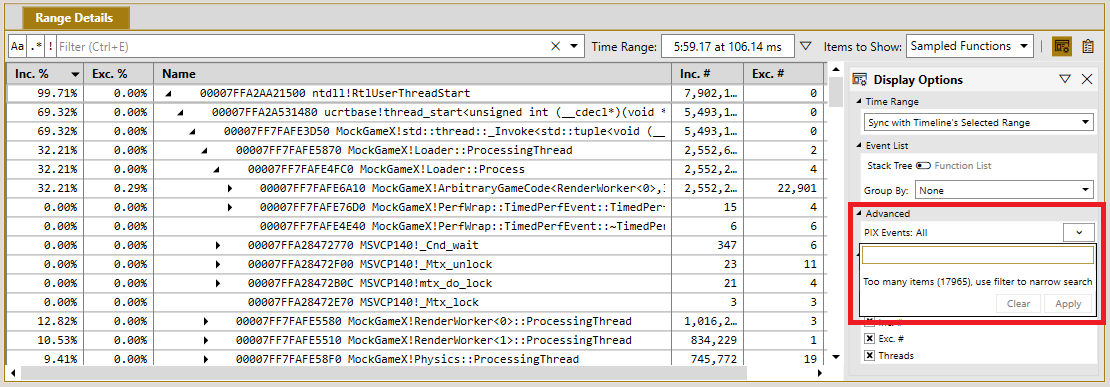Click the horizontal scrollbar right arrow

(820, 373)
